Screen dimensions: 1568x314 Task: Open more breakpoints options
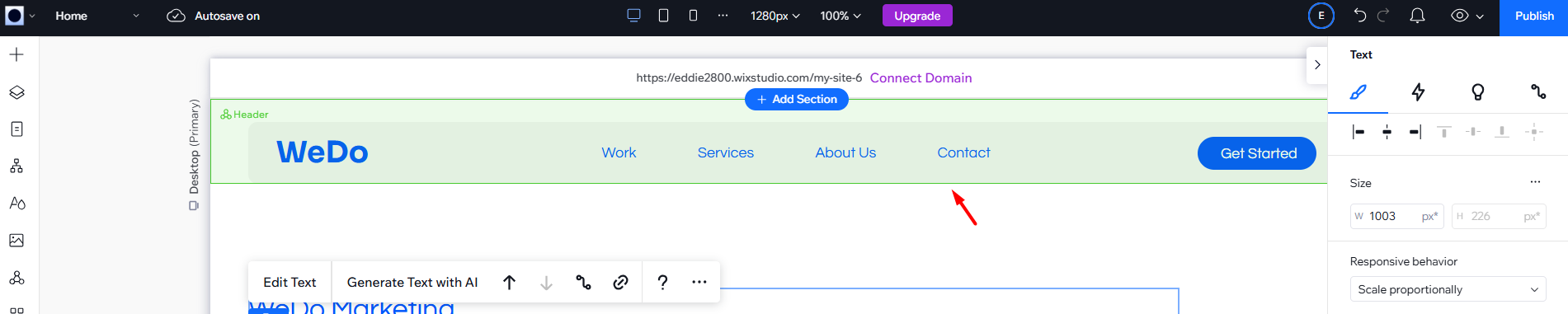tap(723, 16)
